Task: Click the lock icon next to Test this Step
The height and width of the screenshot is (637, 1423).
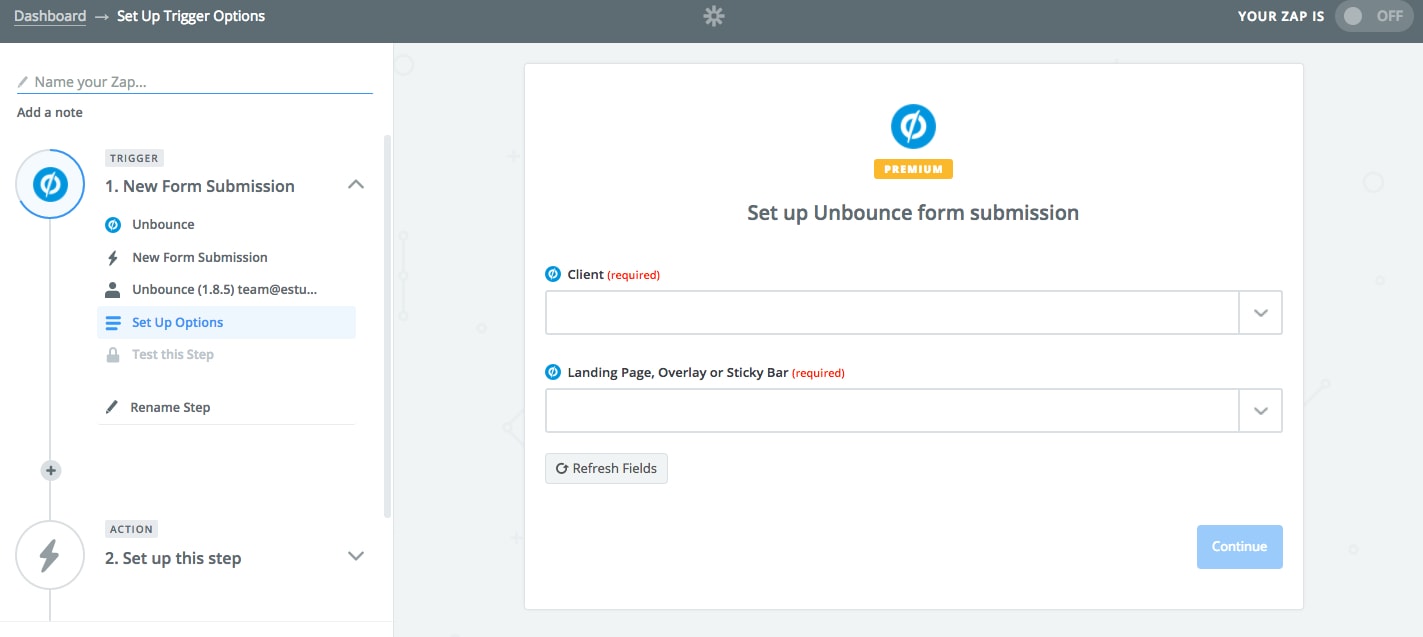Action: pos(113,354)
